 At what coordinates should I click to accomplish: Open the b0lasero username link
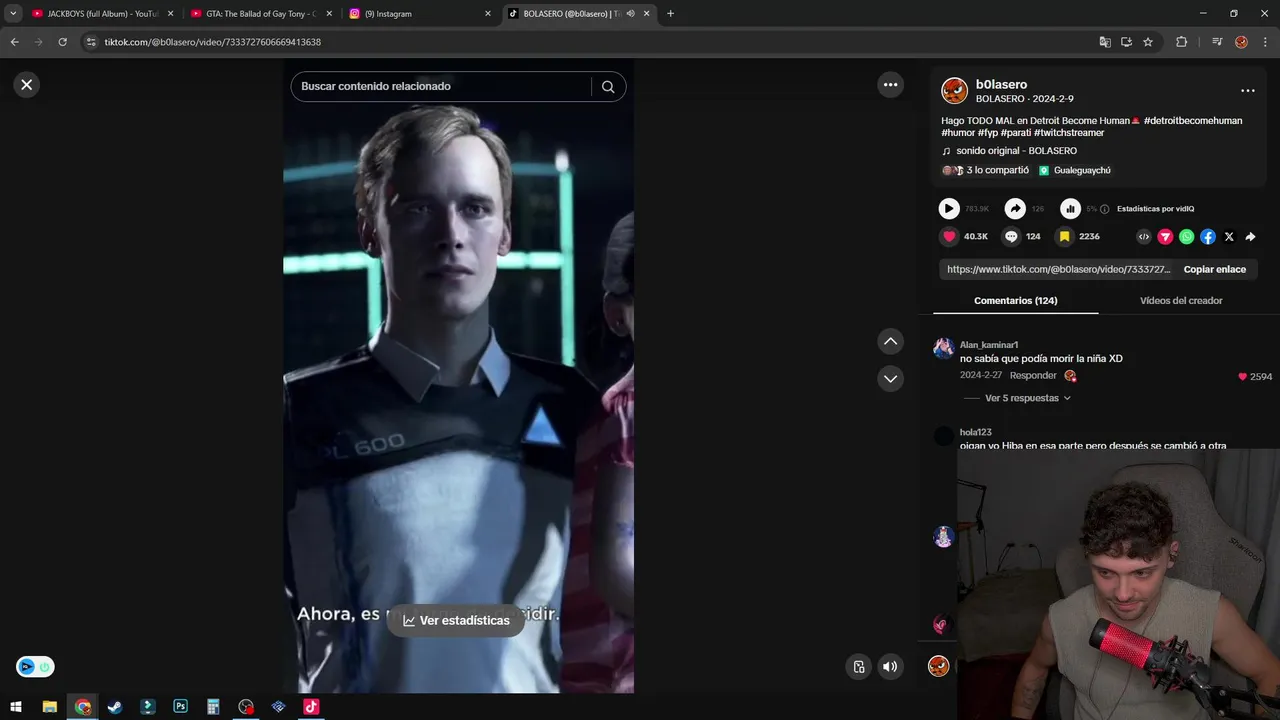pyautogui.click(x=1001, y=85)
